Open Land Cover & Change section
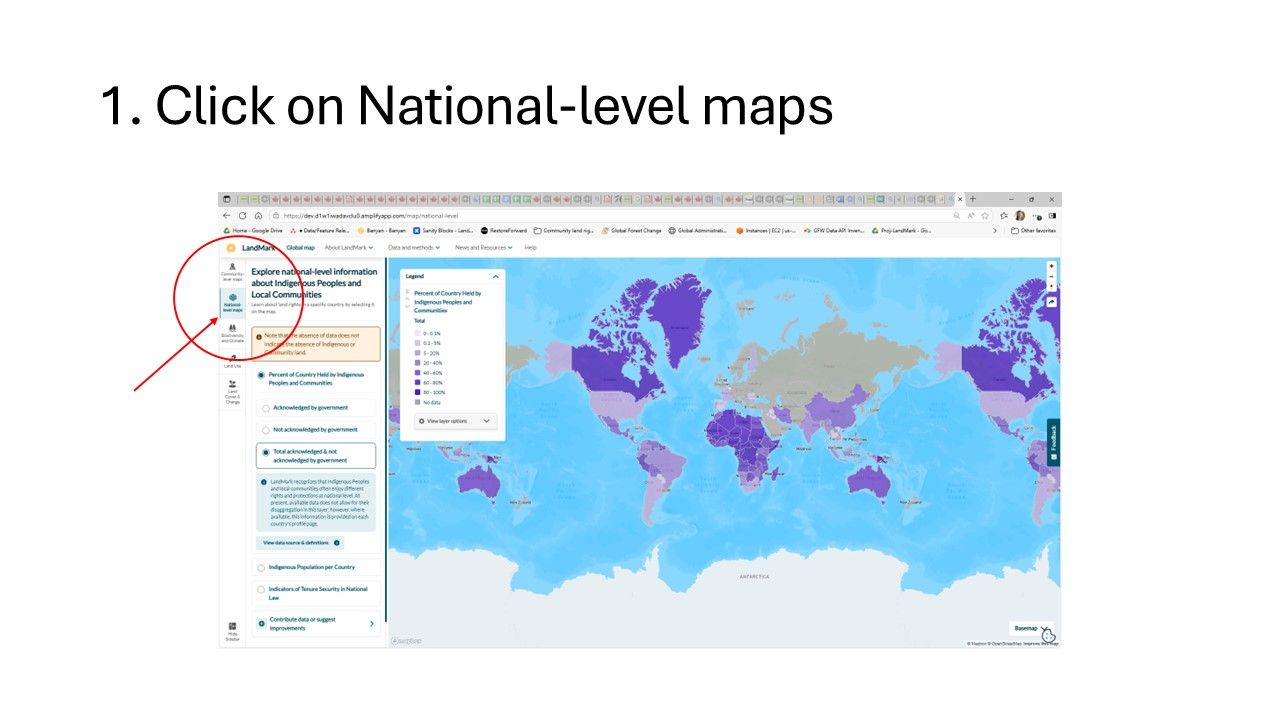The image size is (1280, 720). [x=232, y=391]
